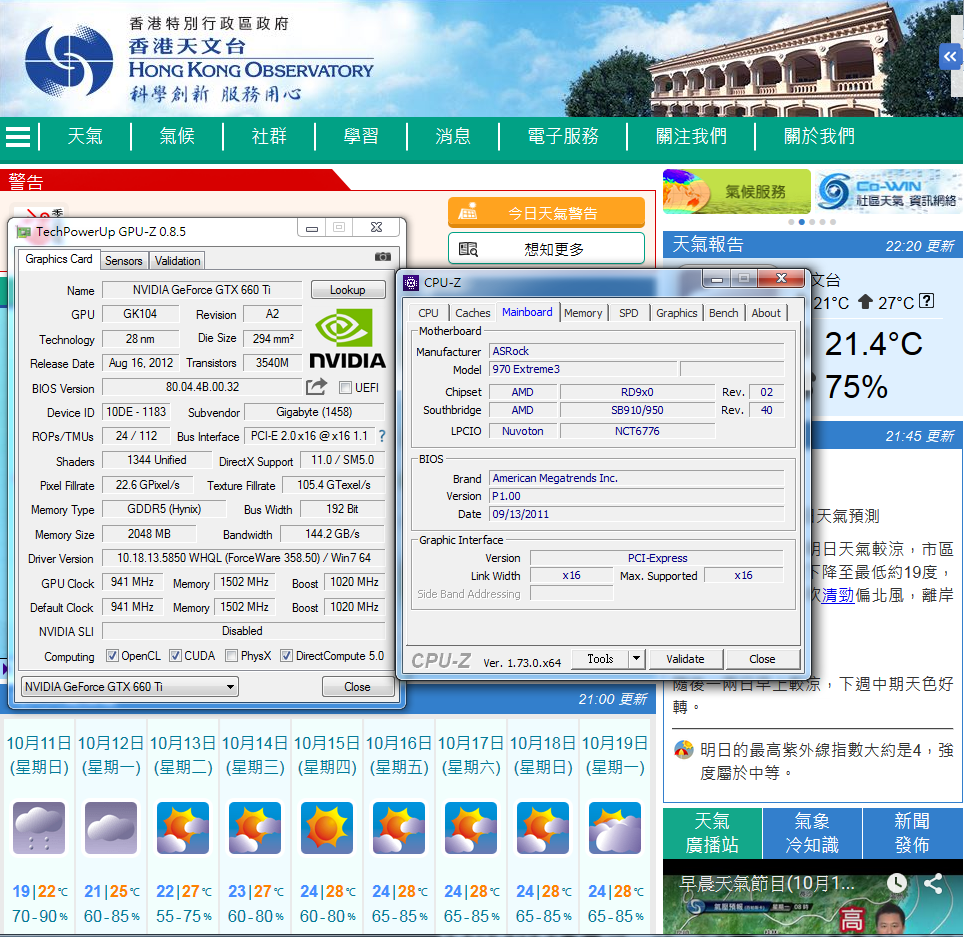Toggle the OpenCL checkbox

coord(113,655)
